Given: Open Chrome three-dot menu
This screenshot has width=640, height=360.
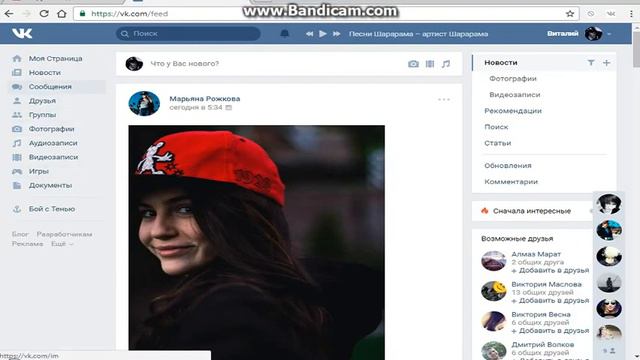Looking at the screenshot, I should (631, 13).
